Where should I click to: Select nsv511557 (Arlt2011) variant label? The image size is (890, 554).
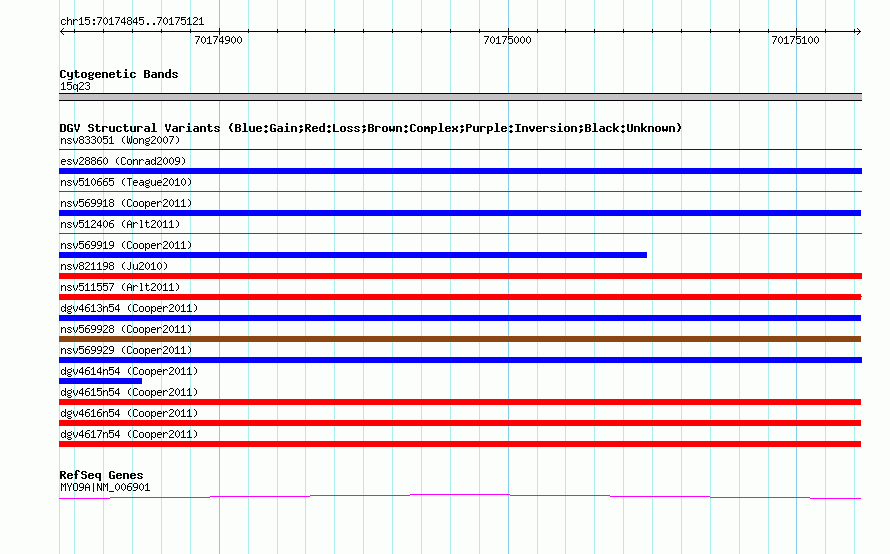pos(120,287)
